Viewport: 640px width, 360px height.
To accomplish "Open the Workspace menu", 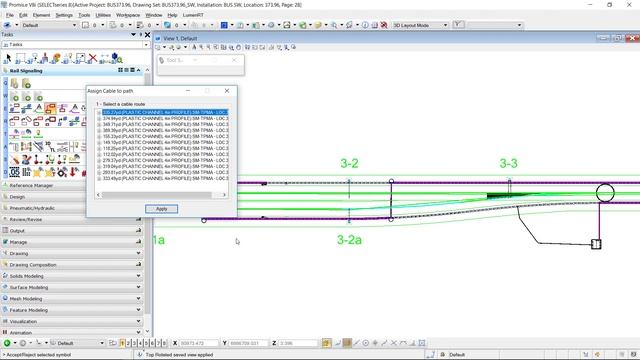I will click(x=128, y=15).
